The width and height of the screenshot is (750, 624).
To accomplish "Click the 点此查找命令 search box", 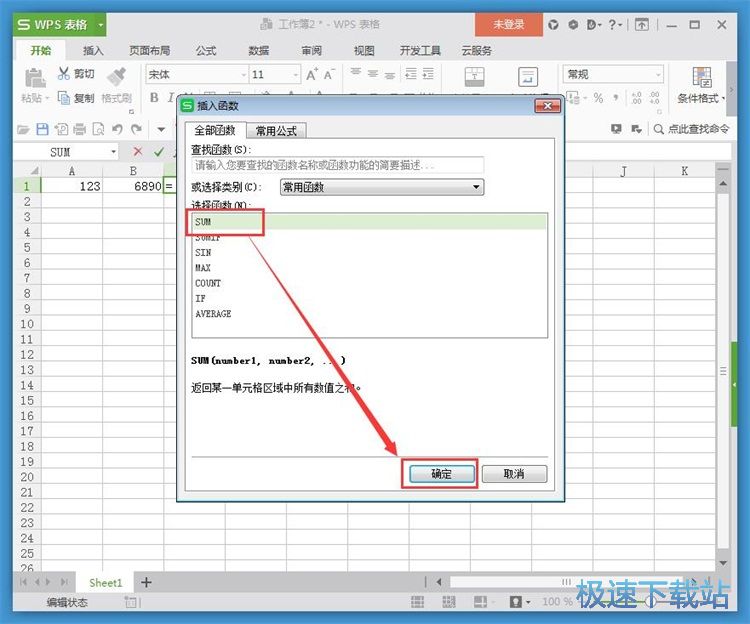I will pyautogui.click(x=692, y=129).
